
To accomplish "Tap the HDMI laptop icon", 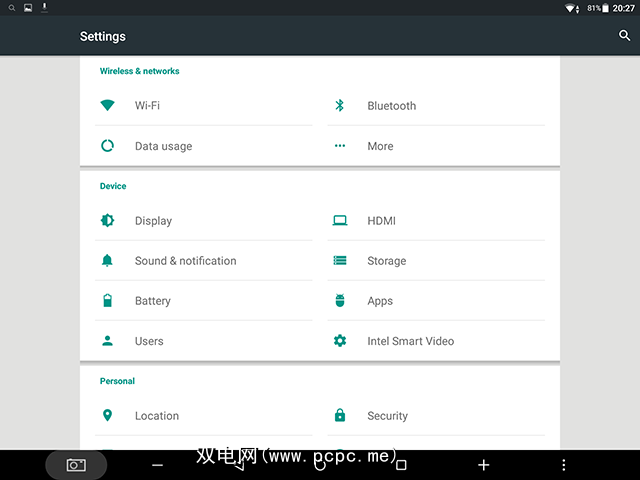I will 340,221.
